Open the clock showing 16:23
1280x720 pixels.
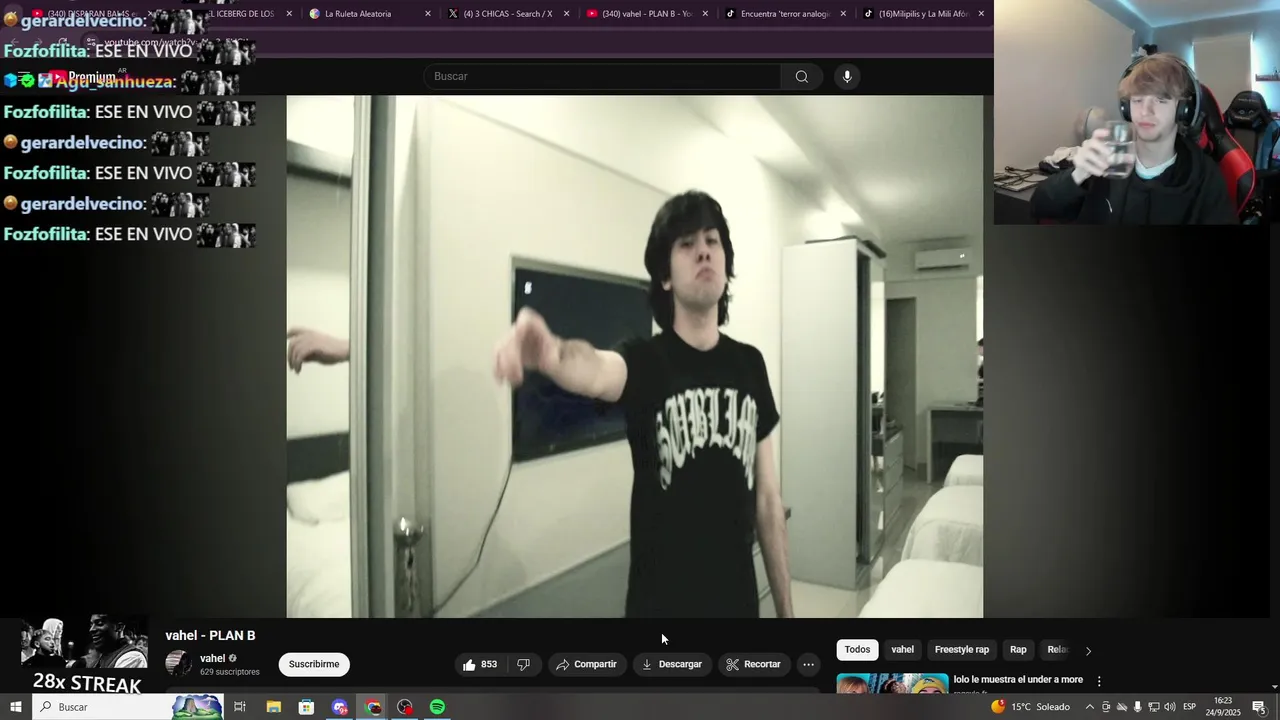coord(1222,707)
